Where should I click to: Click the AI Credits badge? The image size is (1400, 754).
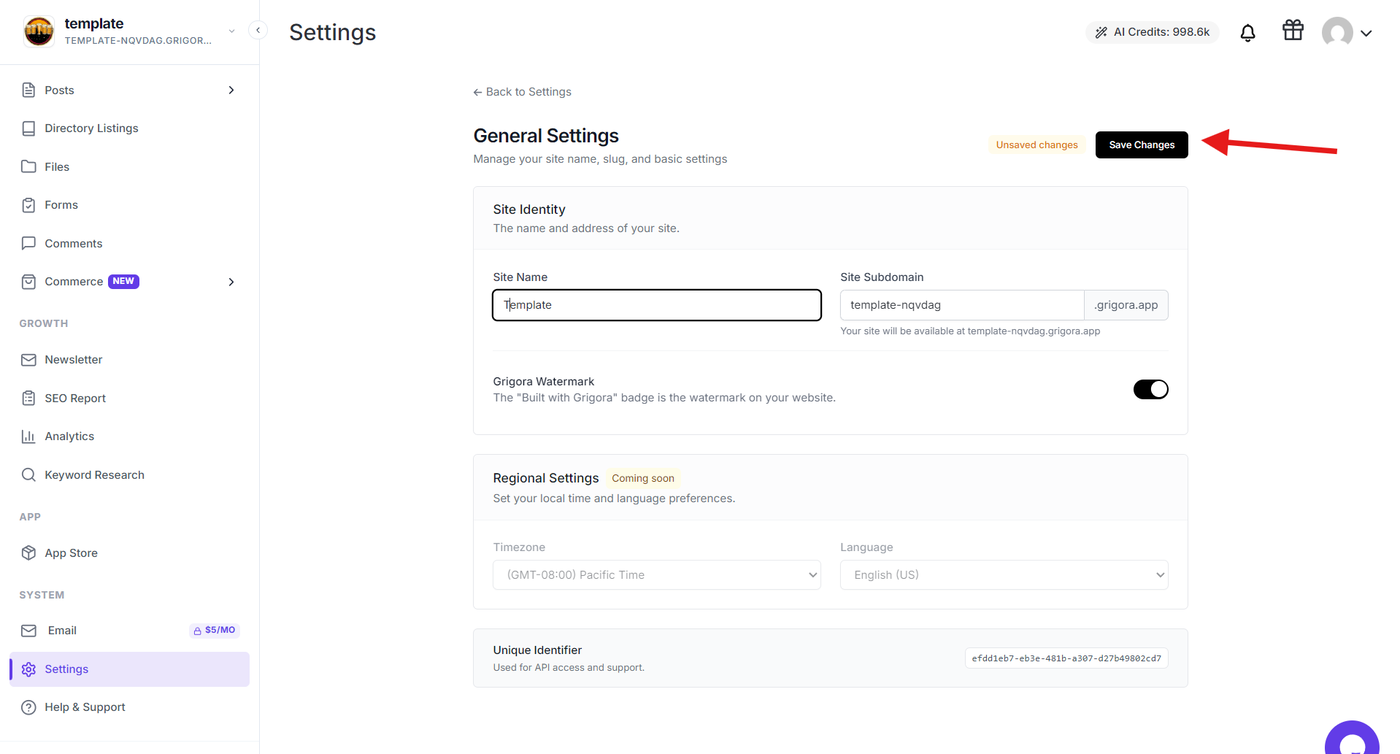(x=1152, y=32)
